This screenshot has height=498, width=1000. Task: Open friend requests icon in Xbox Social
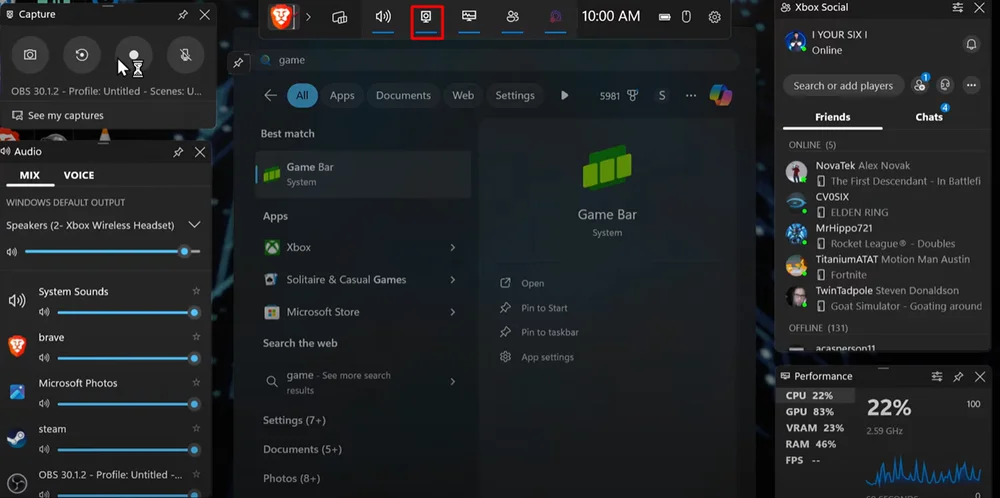920,84
